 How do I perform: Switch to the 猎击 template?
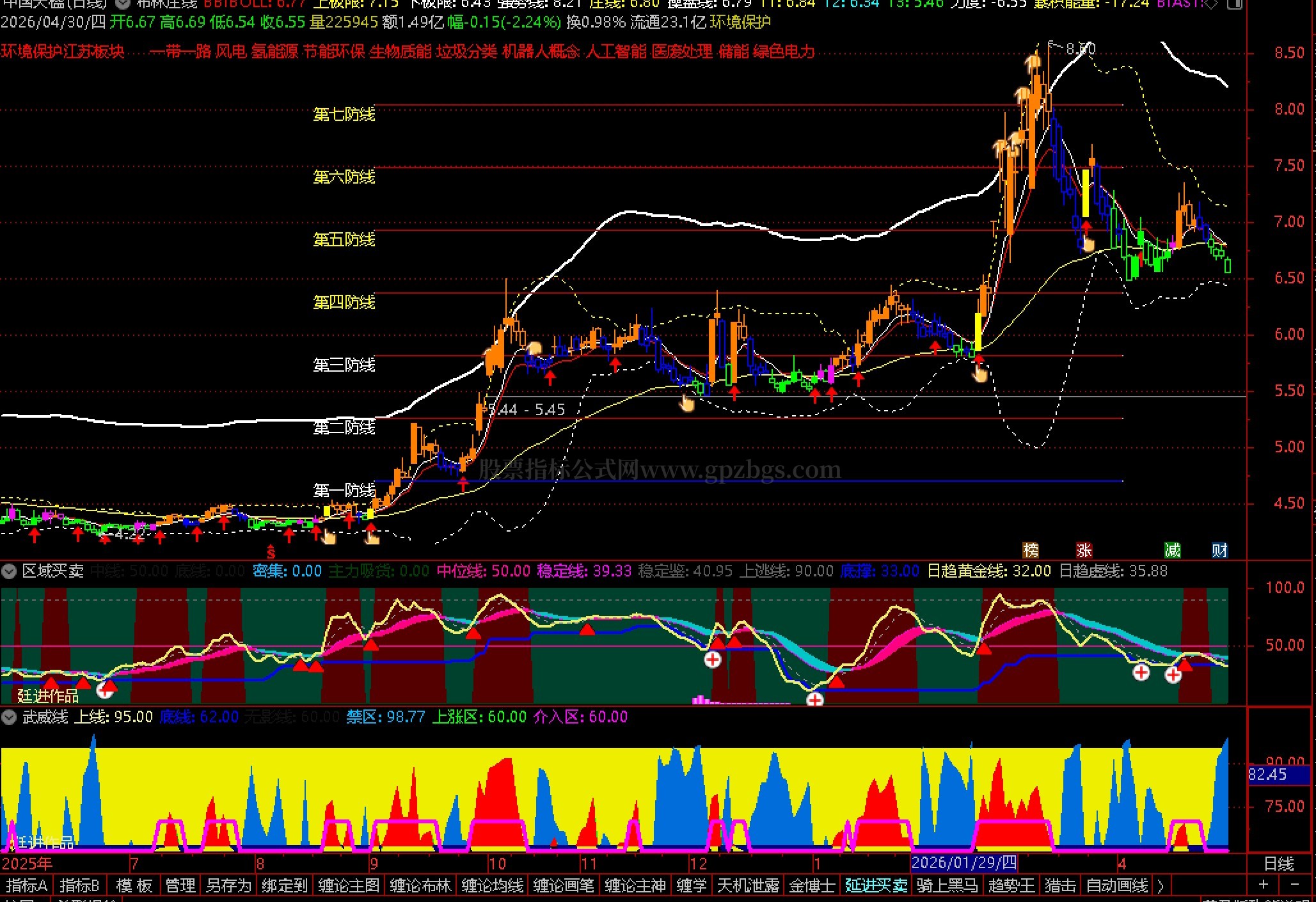(x=1060, y=885)
